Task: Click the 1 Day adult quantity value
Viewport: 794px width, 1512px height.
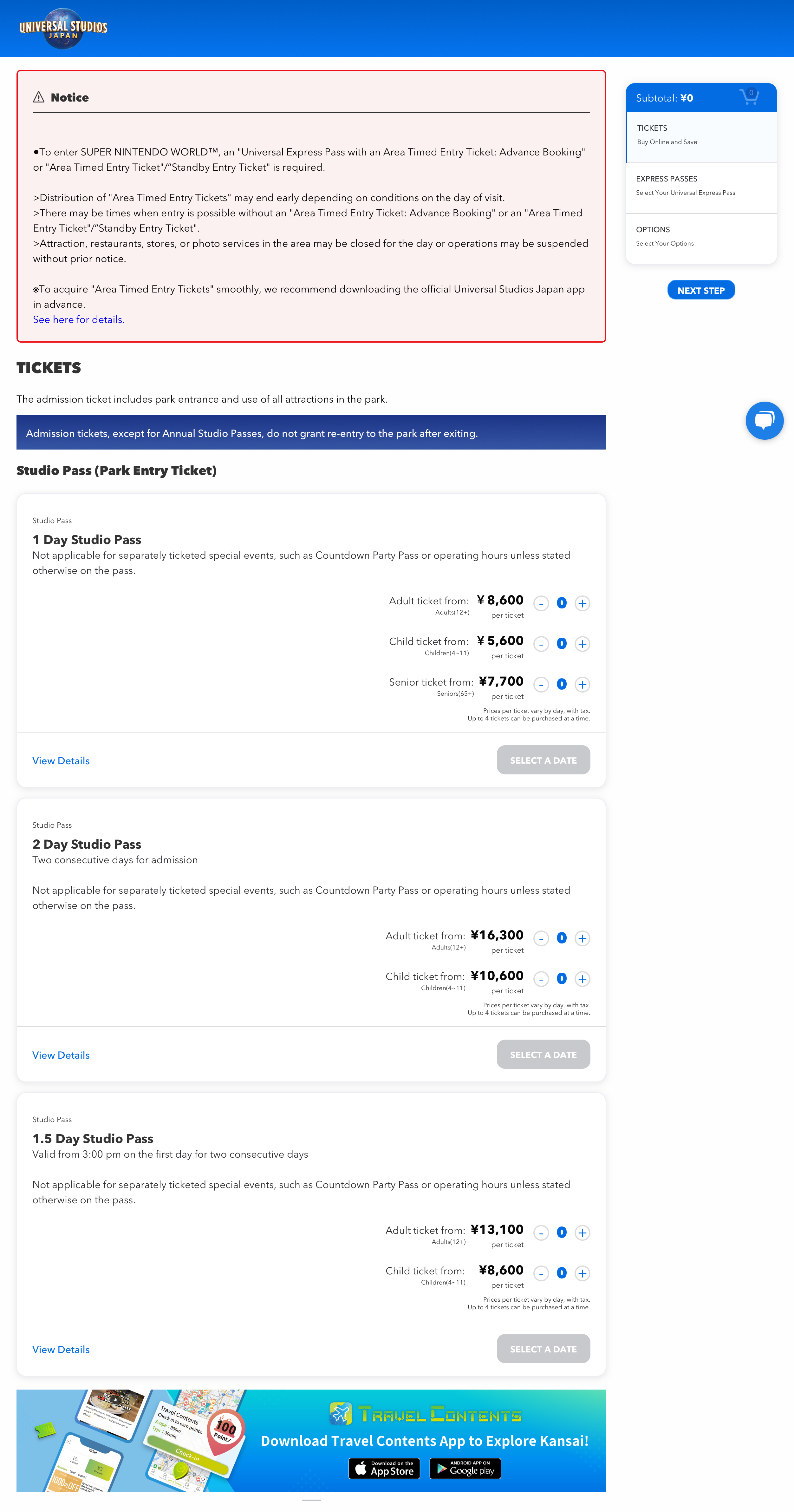Action: point(562,603)
